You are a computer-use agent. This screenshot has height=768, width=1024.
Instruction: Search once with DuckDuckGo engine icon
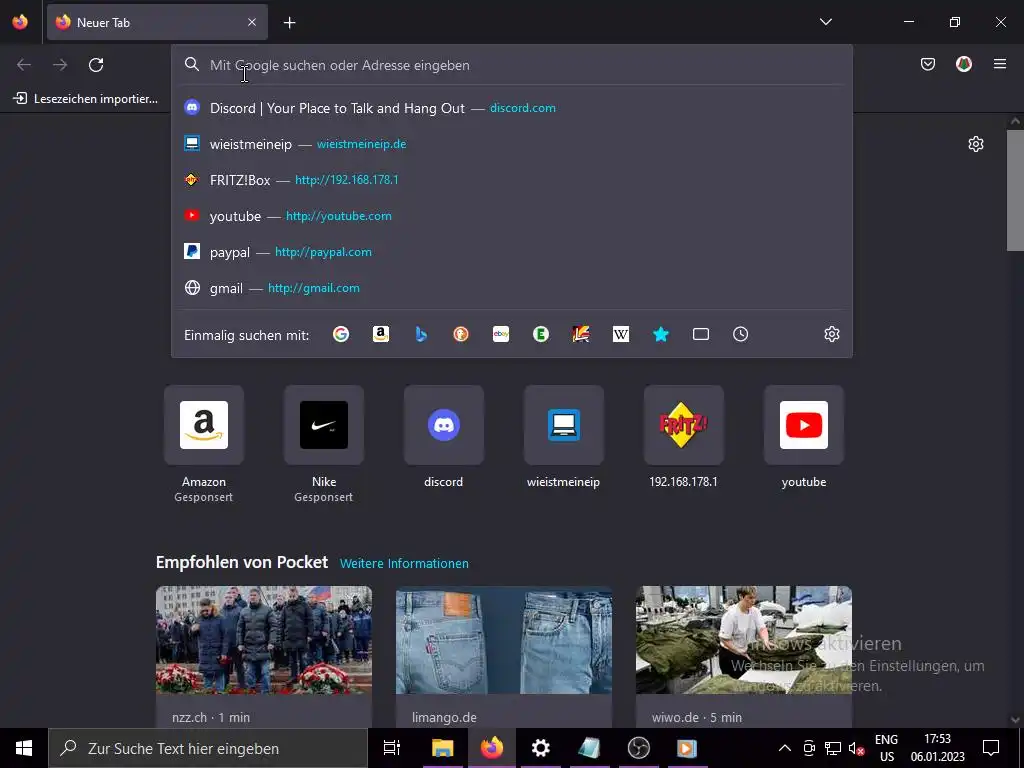(x=461, y=334)
